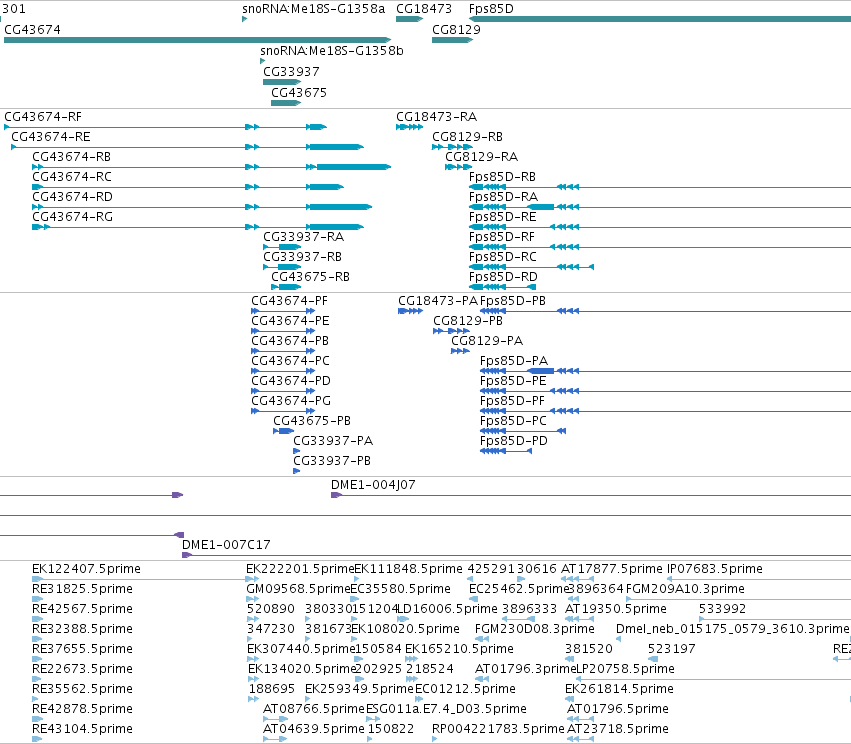
Task: Select protein CG43674-PB
Action: coord(283,351)
